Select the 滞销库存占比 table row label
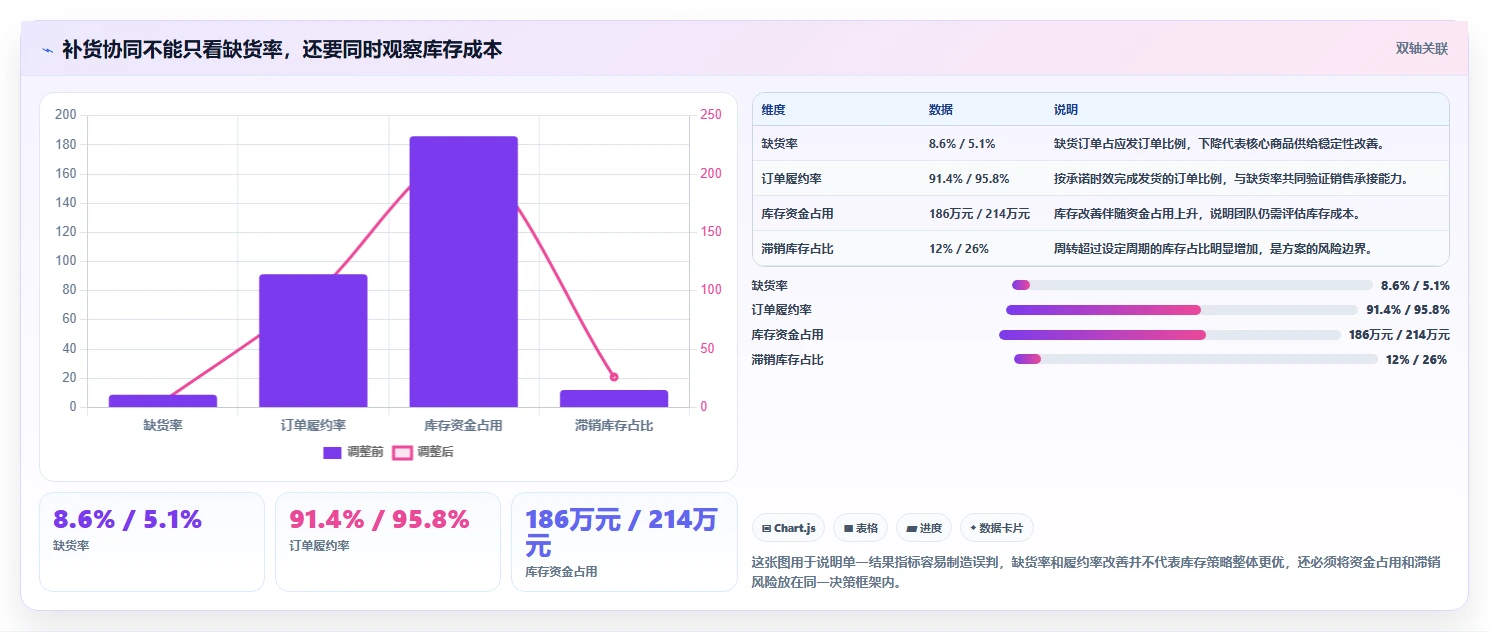The height and width of the screenshot is (632, 1489). [797, 249]
